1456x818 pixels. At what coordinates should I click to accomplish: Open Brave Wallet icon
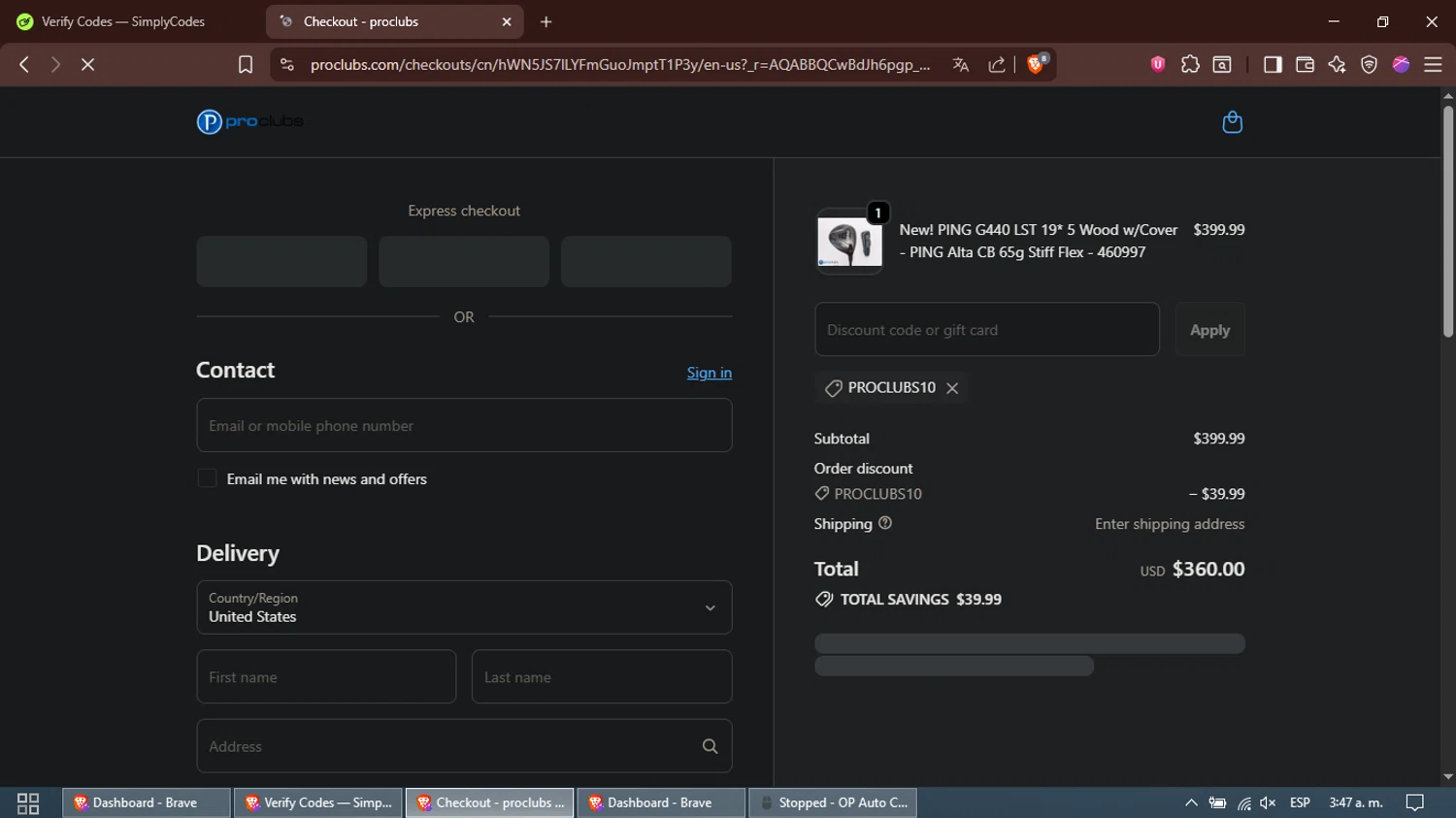[1305, 64]
